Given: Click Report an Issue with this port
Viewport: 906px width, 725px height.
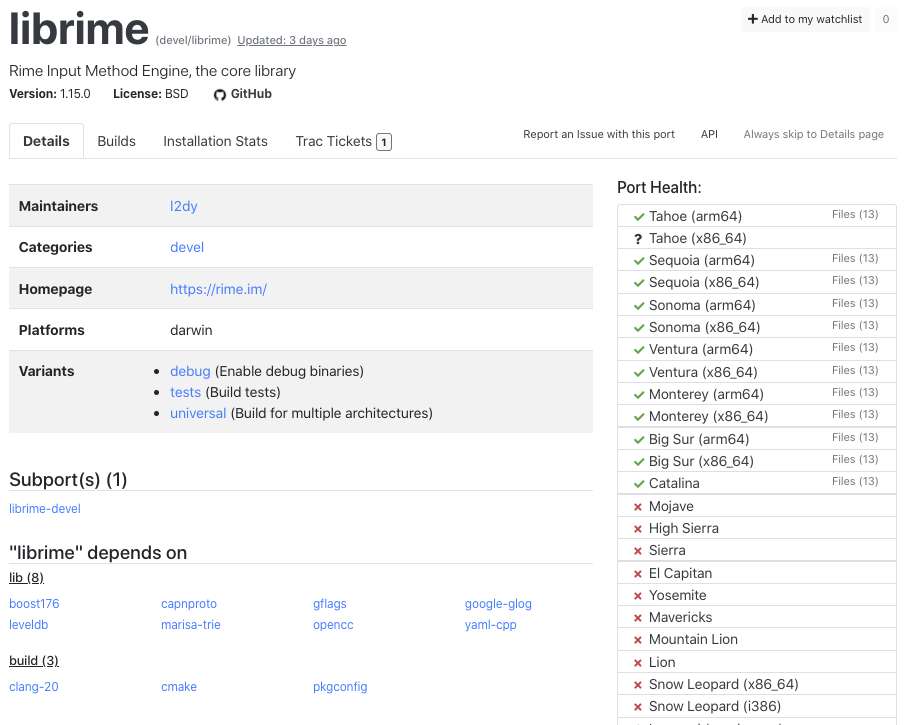Looking at the screenshot, I should tap(599, 134).
